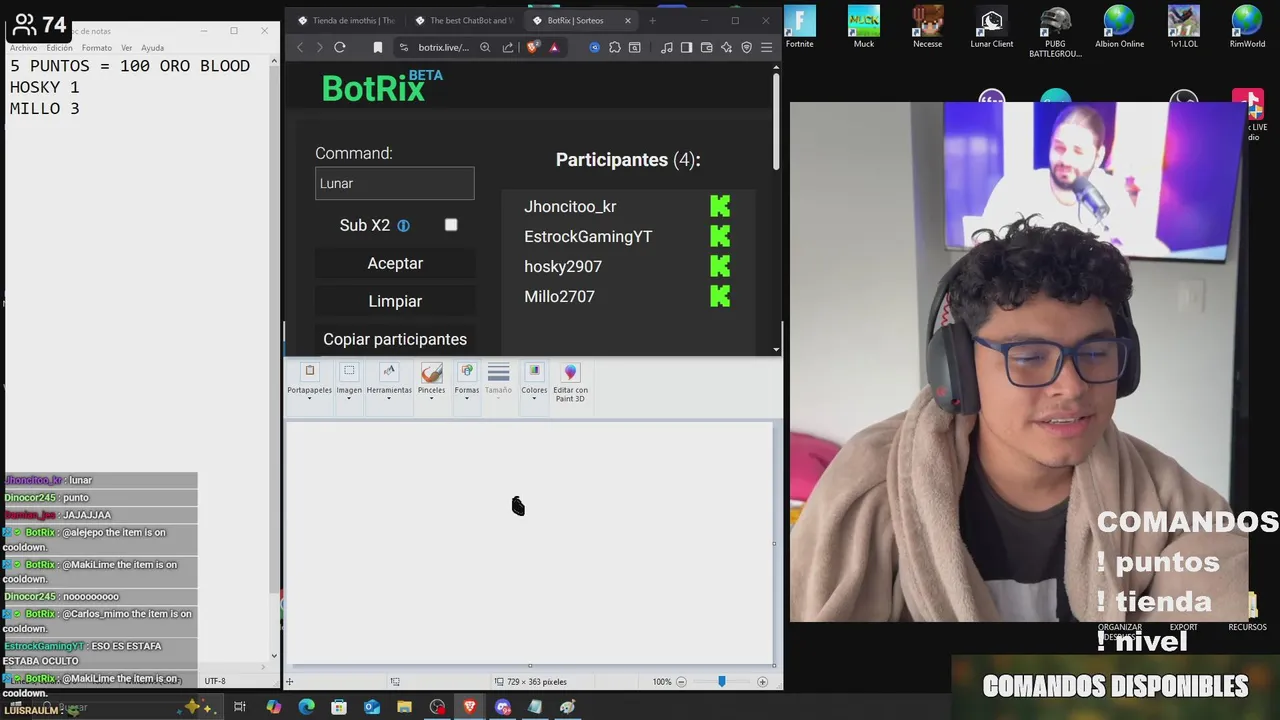Select the Pinceles brush tool in Paint
The height and width of the screenshot is (720, 1280).
pyautogui.click(x=431, y=373)
